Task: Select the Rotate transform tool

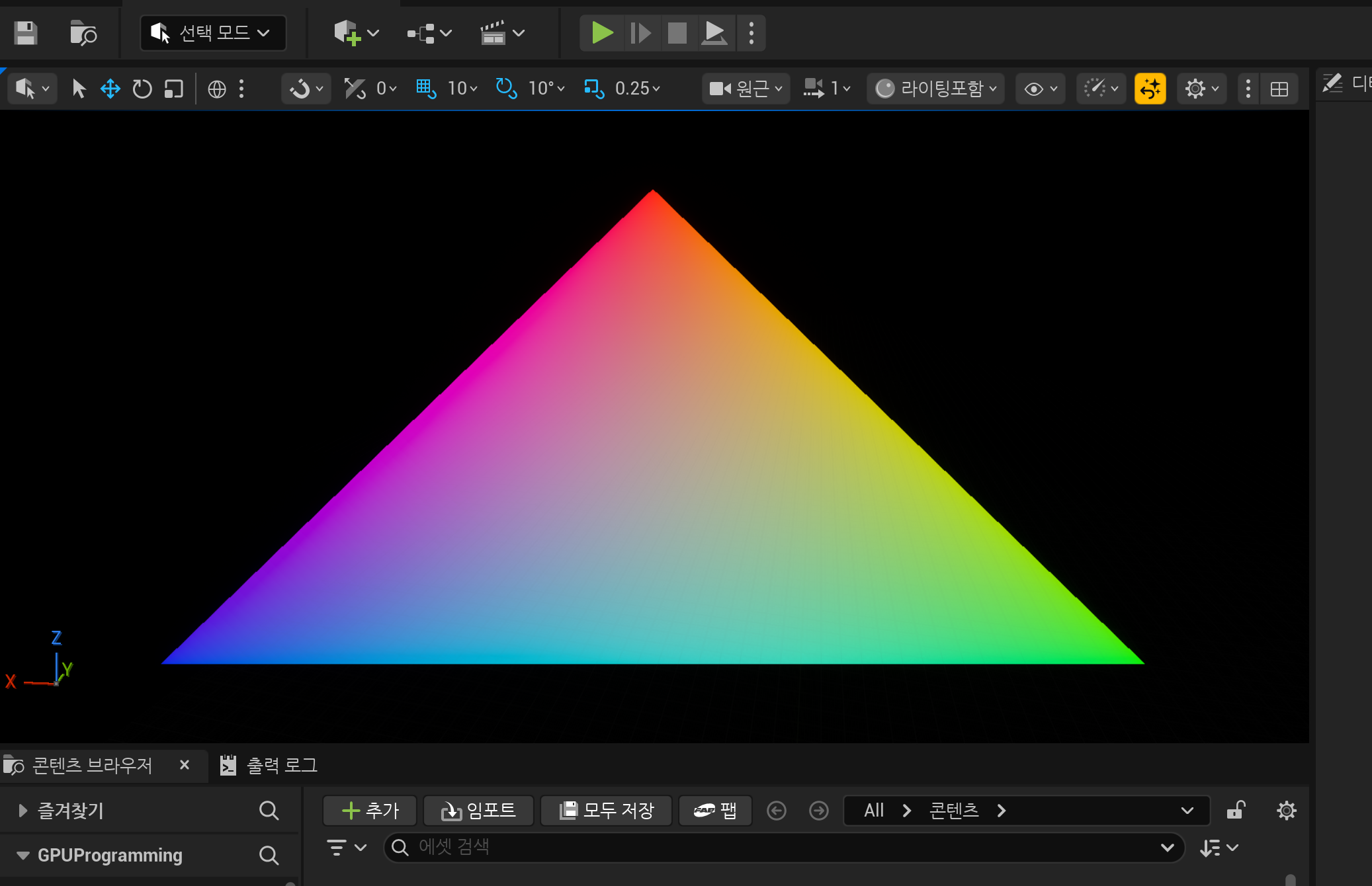Action: click(x=142, y=89)
